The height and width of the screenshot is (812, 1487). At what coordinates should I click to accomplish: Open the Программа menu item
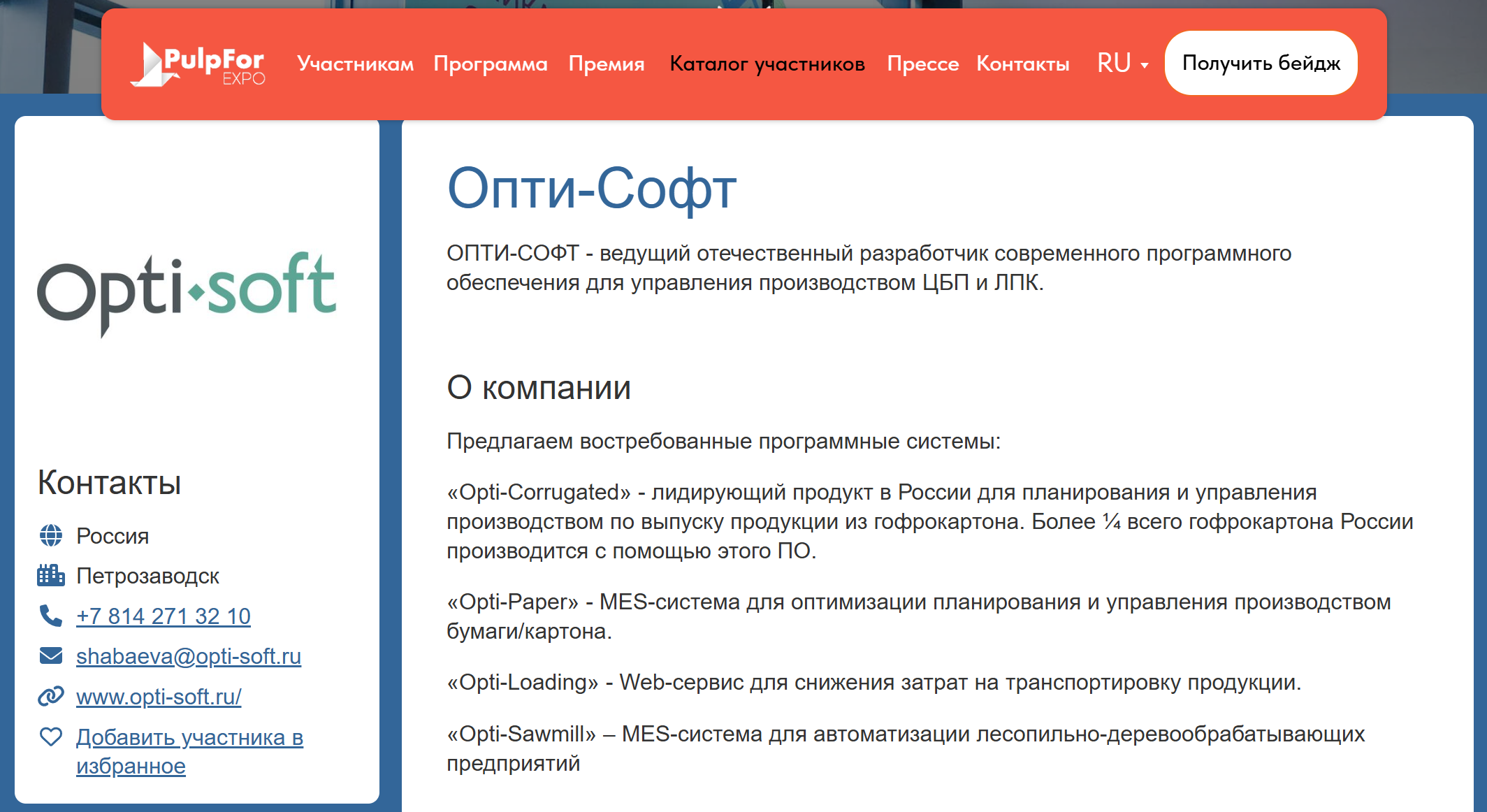tap(491, 64)
